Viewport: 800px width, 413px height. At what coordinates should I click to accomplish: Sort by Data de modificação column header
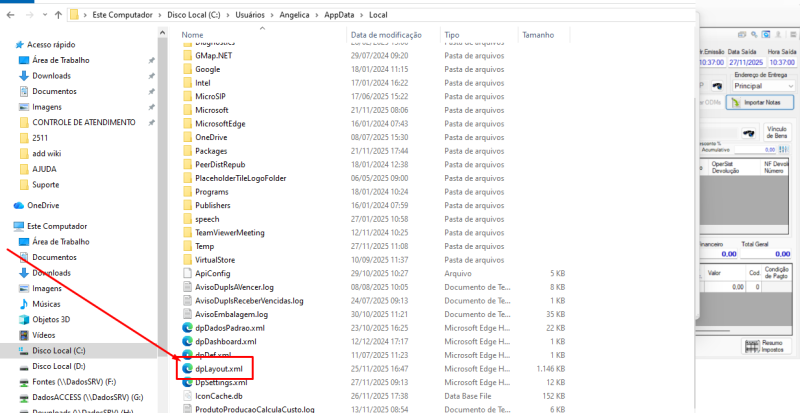click(386, 35)
